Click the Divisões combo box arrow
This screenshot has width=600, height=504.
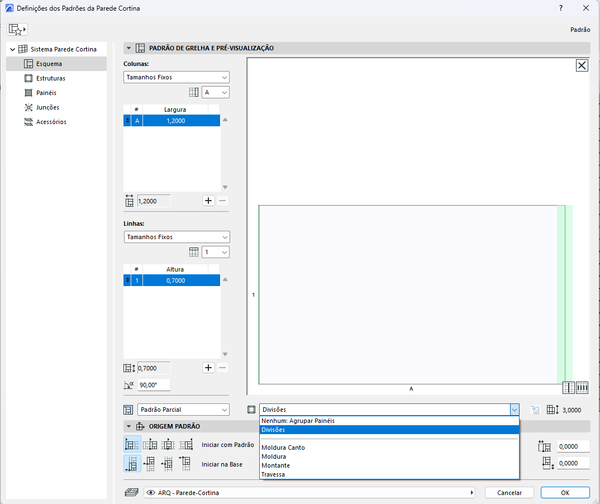pos(514,409)
